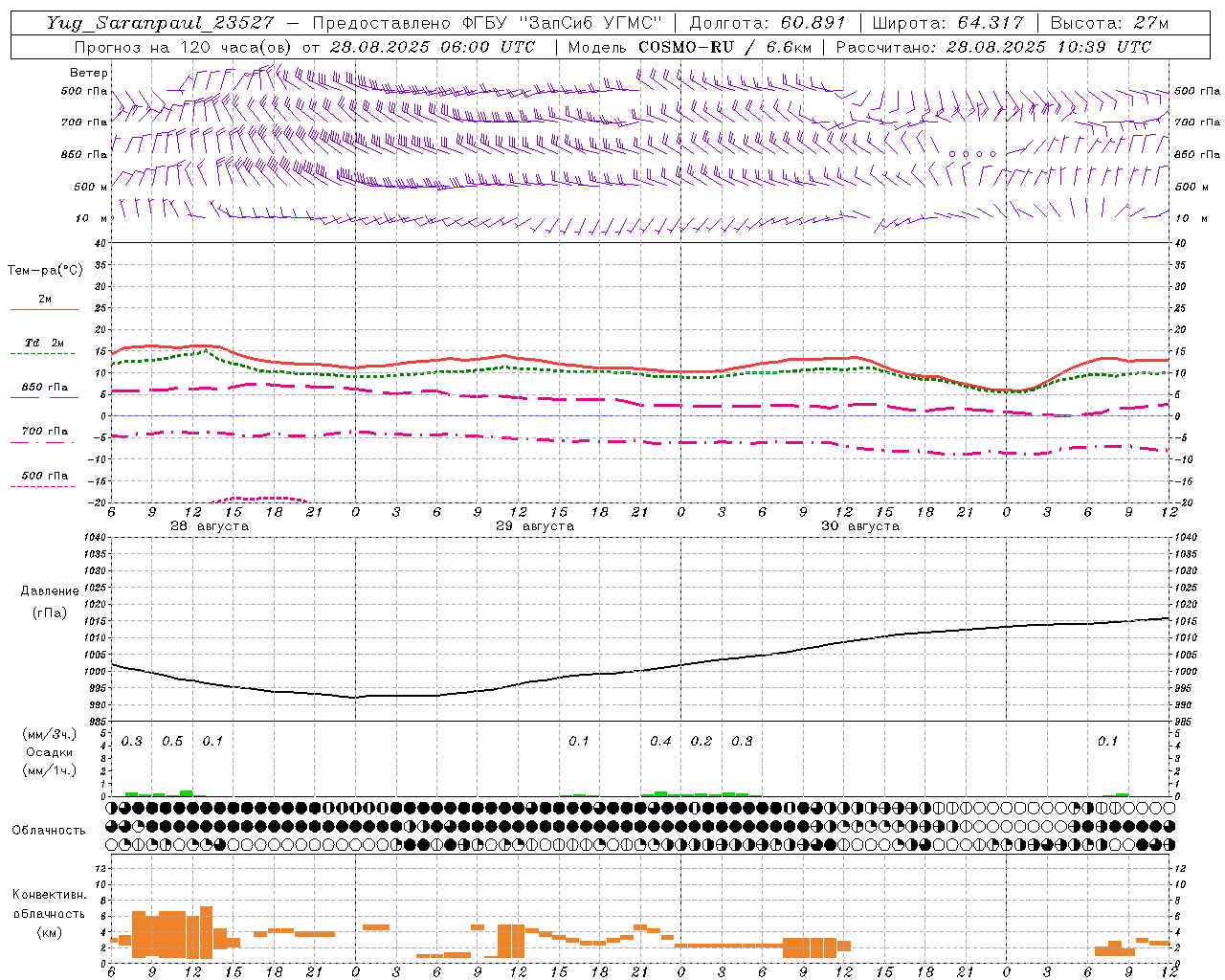Click the '30 августа' date label
Screen dimensions: 1225x980
pyautogui.click(x=860, y=526)
